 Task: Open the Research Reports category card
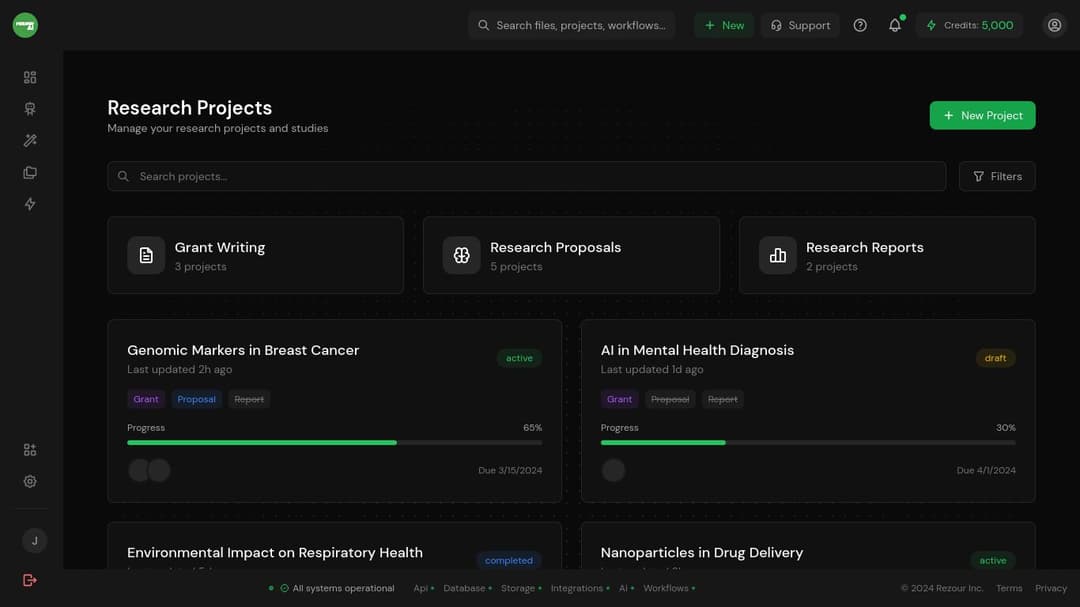point(887,256)
